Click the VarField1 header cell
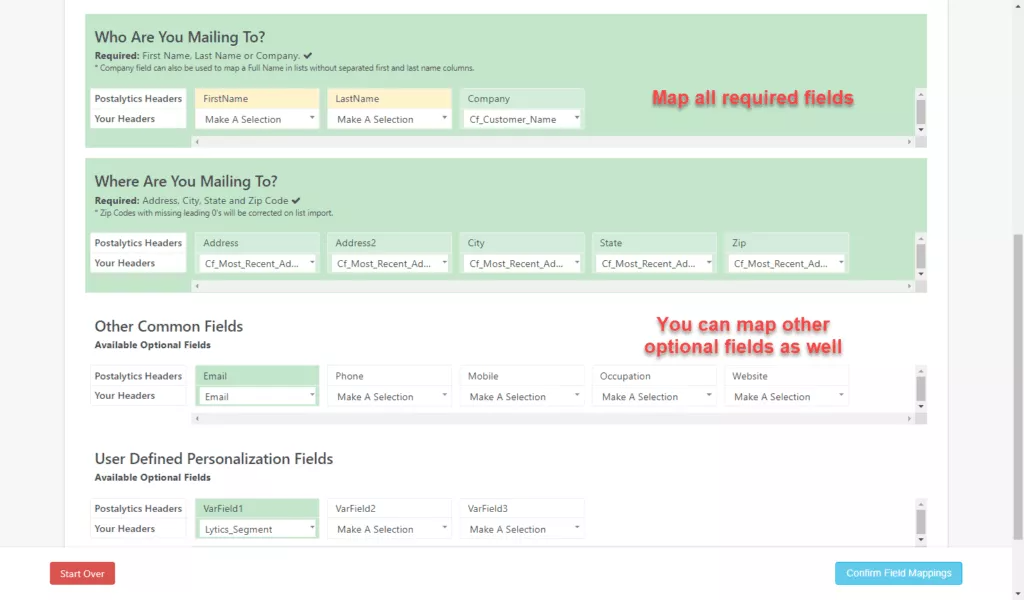This screenshot has height=600, width=1024. coord(257,509)
